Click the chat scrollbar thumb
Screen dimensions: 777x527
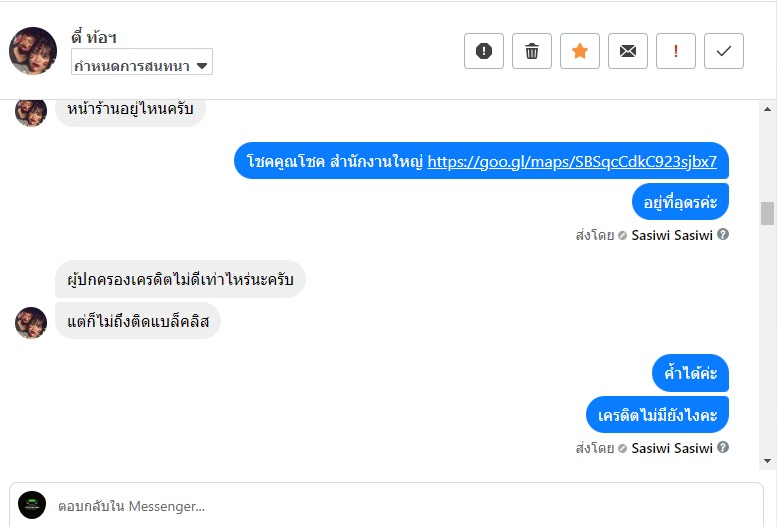coord(767,213)
